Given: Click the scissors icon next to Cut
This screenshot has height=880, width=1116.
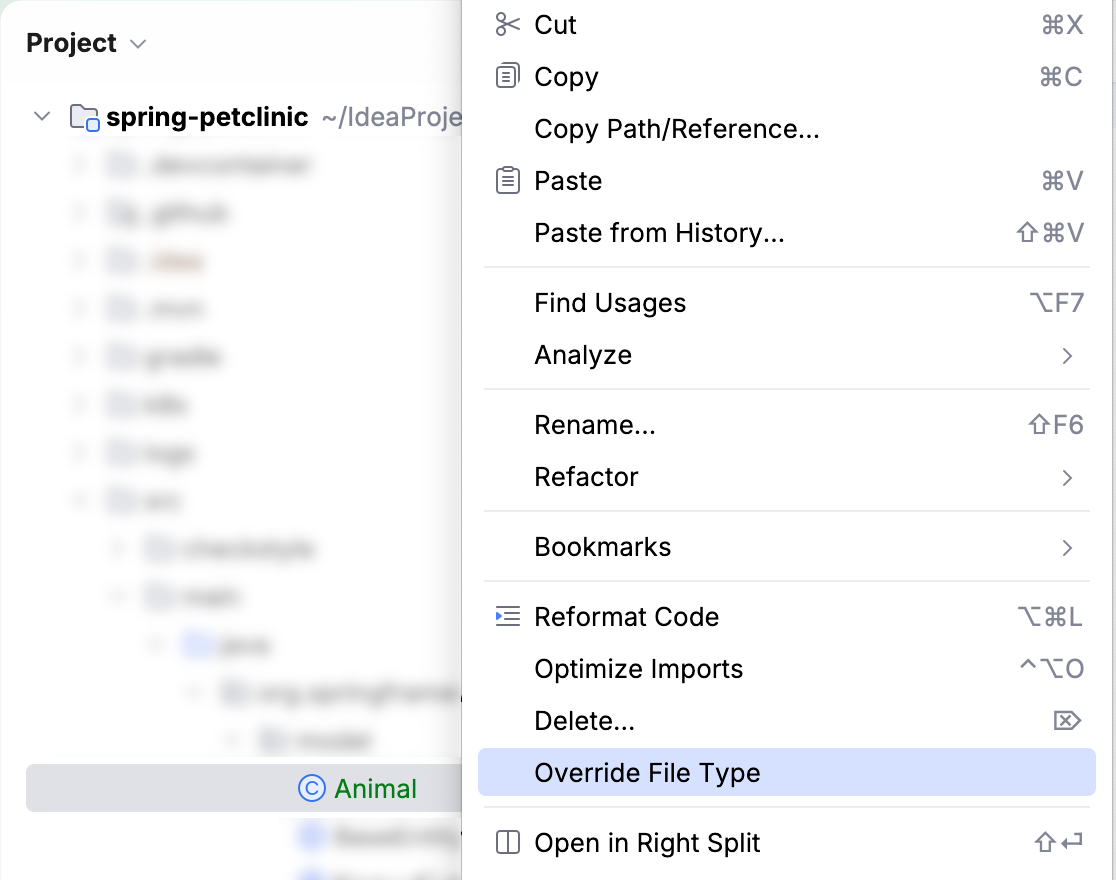Looking at the screenshot, I should (x=508, y=24).
